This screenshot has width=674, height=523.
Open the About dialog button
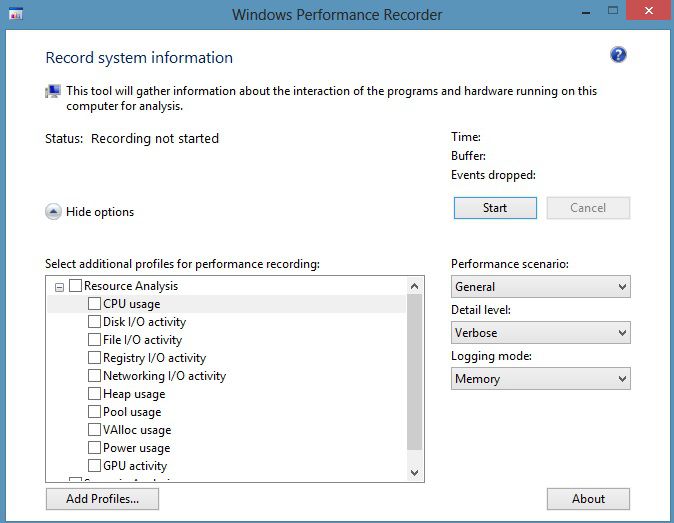(588, 499)
